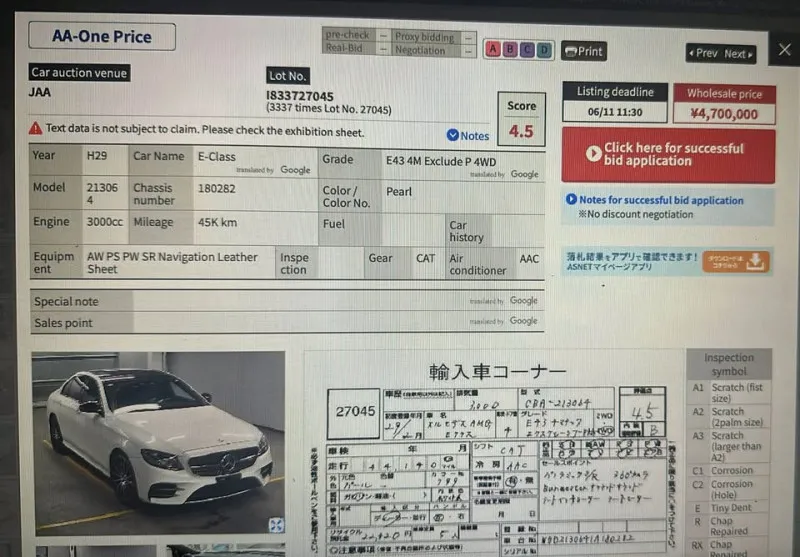Click the Sales point row
The width and height of the screenshot is (800, 557).
coord(287,322)
